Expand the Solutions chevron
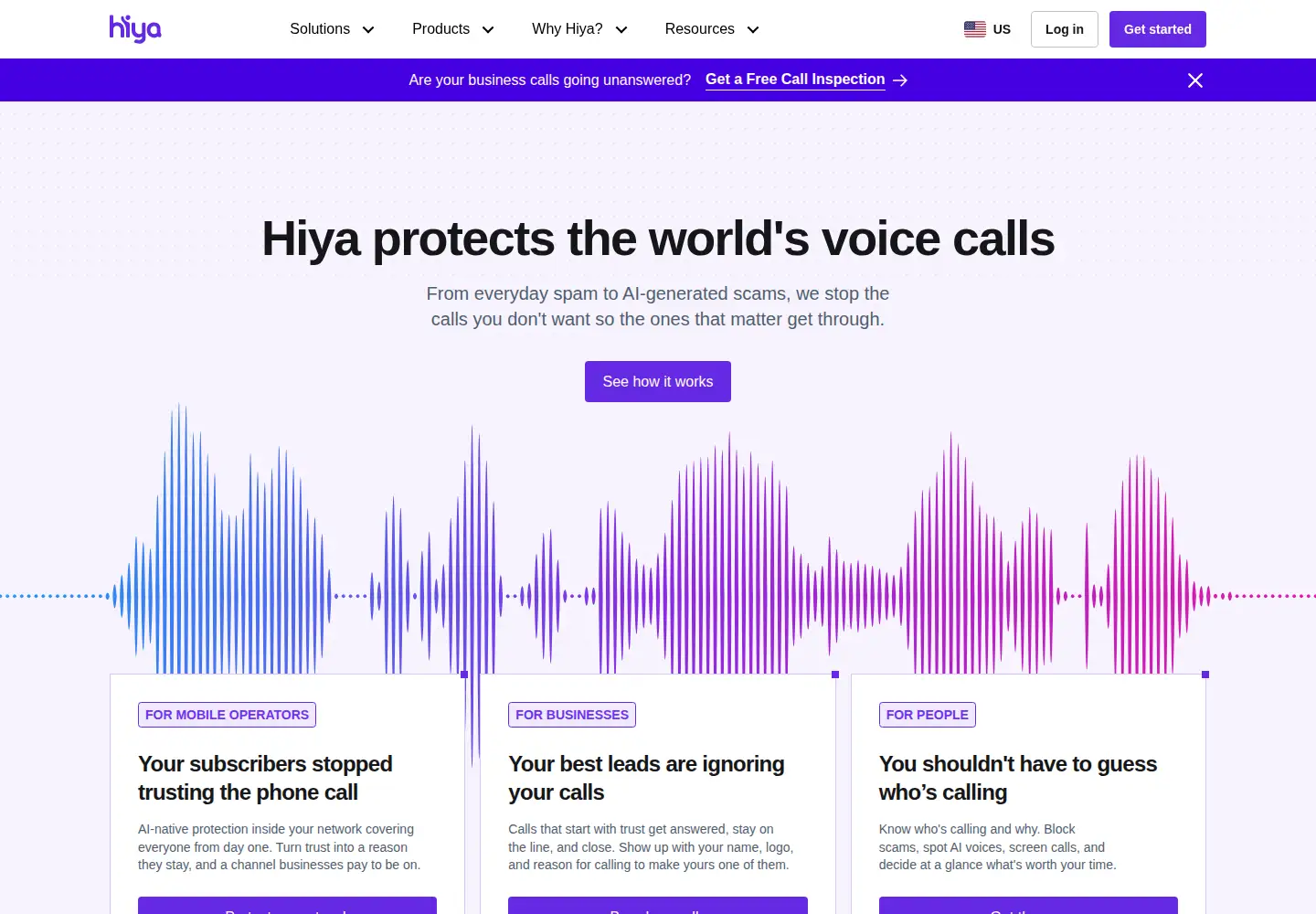This screenshot has width=1316, height=914. (x=368, y=29)
